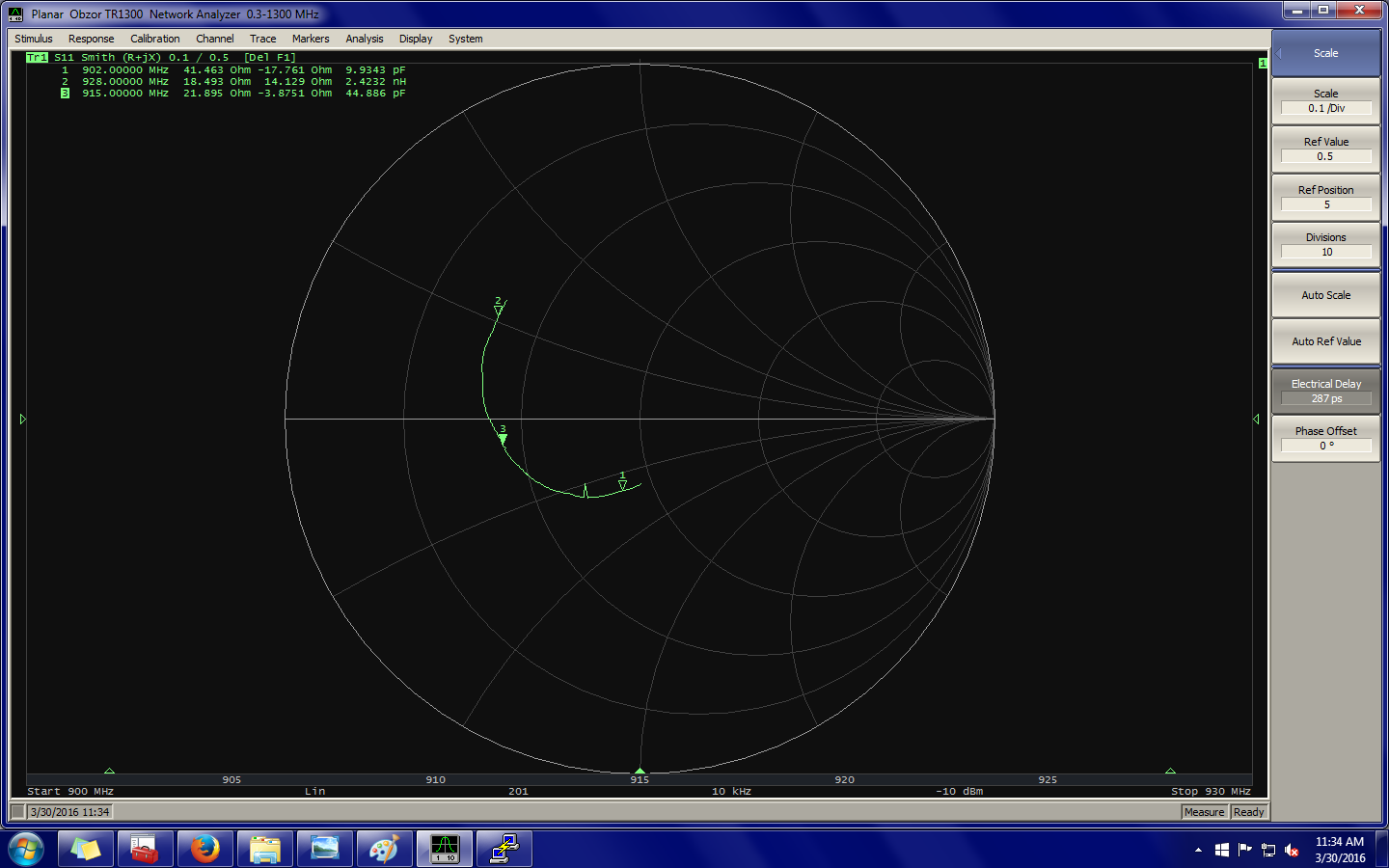Open the Paint palette taskbar icon
Image resolution: width=1389 pixels, height=868 pixels.
click(384, 849)
